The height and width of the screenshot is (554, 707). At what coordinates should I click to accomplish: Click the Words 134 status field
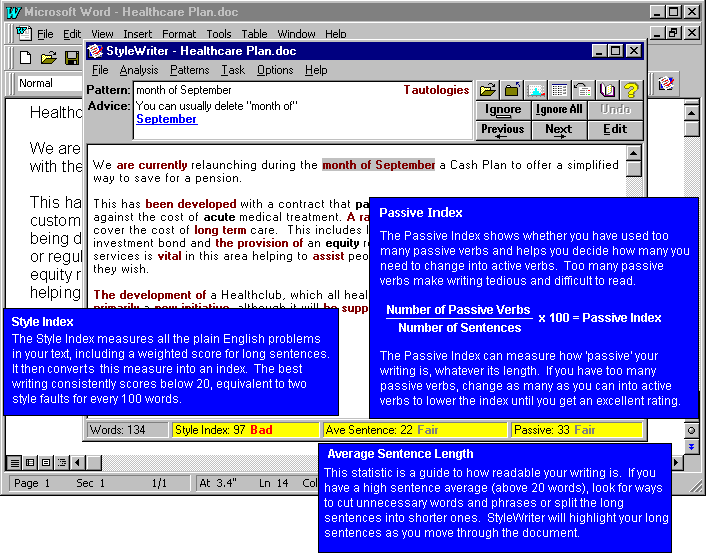coord(128,430)
